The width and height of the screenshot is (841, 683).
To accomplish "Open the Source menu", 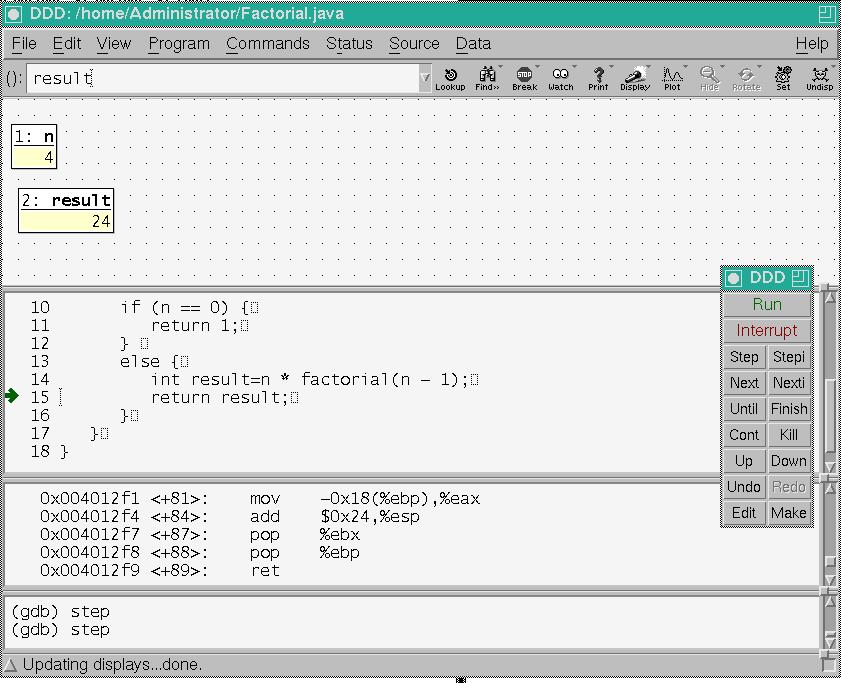I will pos(414,43).
